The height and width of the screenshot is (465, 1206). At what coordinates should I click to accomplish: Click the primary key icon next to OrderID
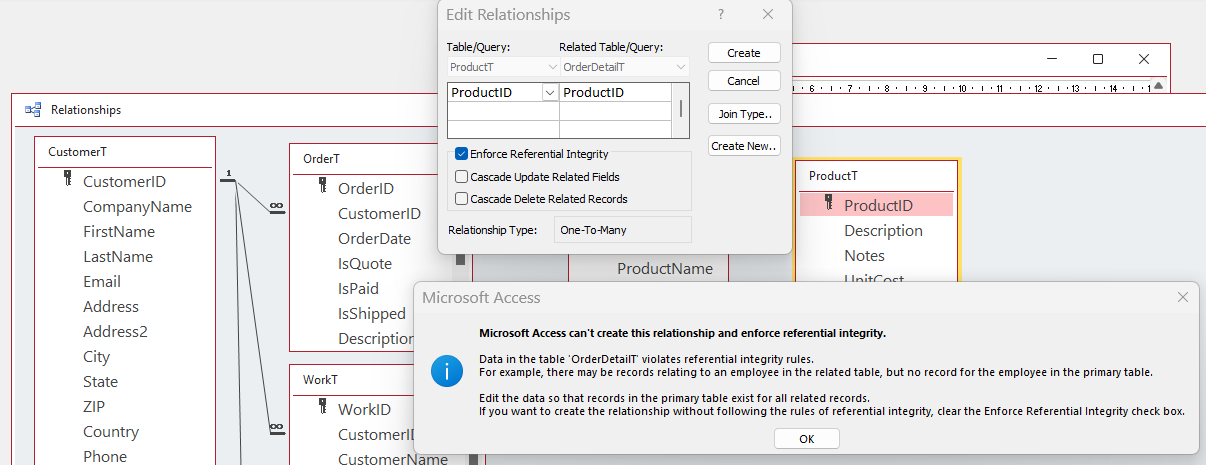(323, 187)
